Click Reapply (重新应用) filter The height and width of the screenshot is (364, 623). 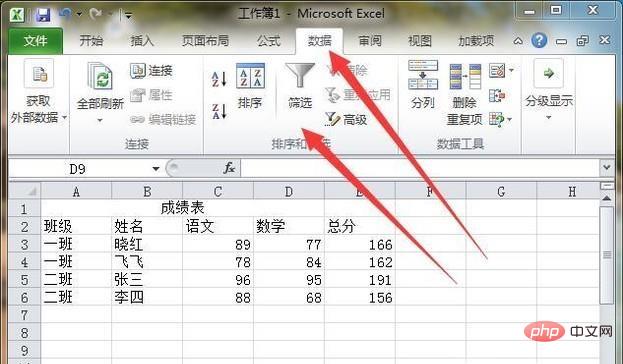tap(357, 95)
